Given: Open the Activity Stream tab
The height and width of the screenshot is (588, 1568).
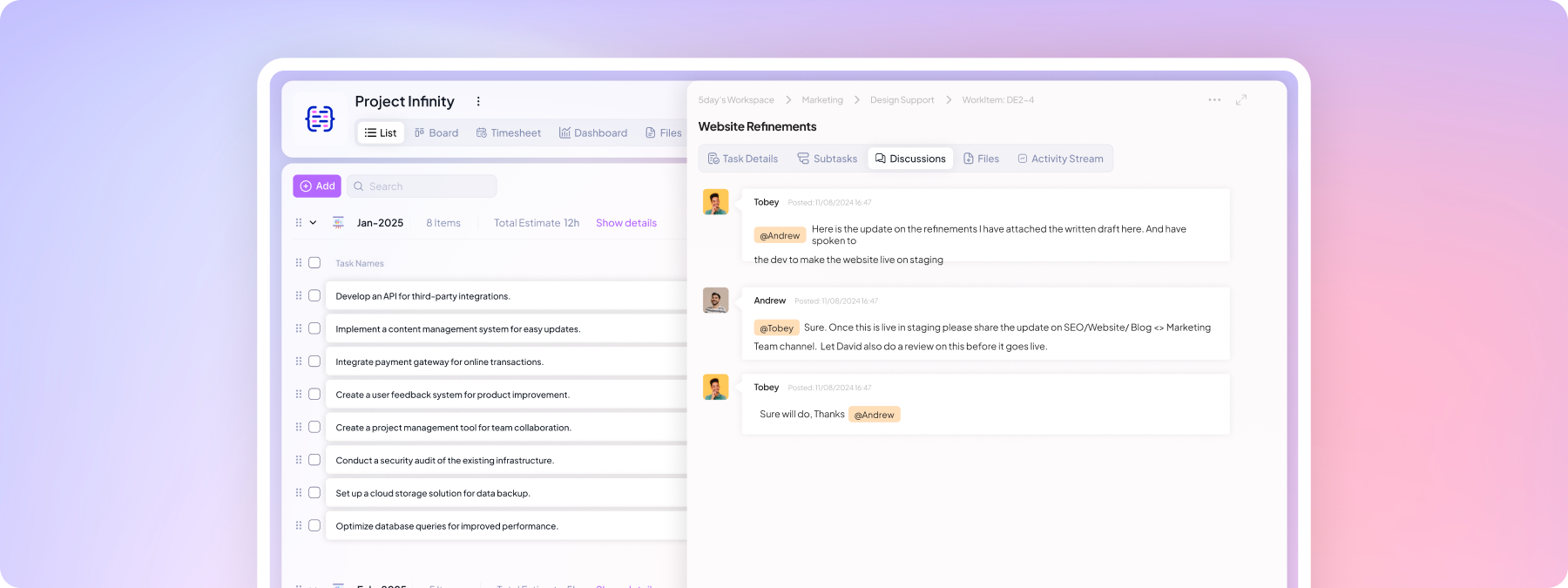Looking at the screenshot, I should pyautogui.click(x=1060, y=159).
